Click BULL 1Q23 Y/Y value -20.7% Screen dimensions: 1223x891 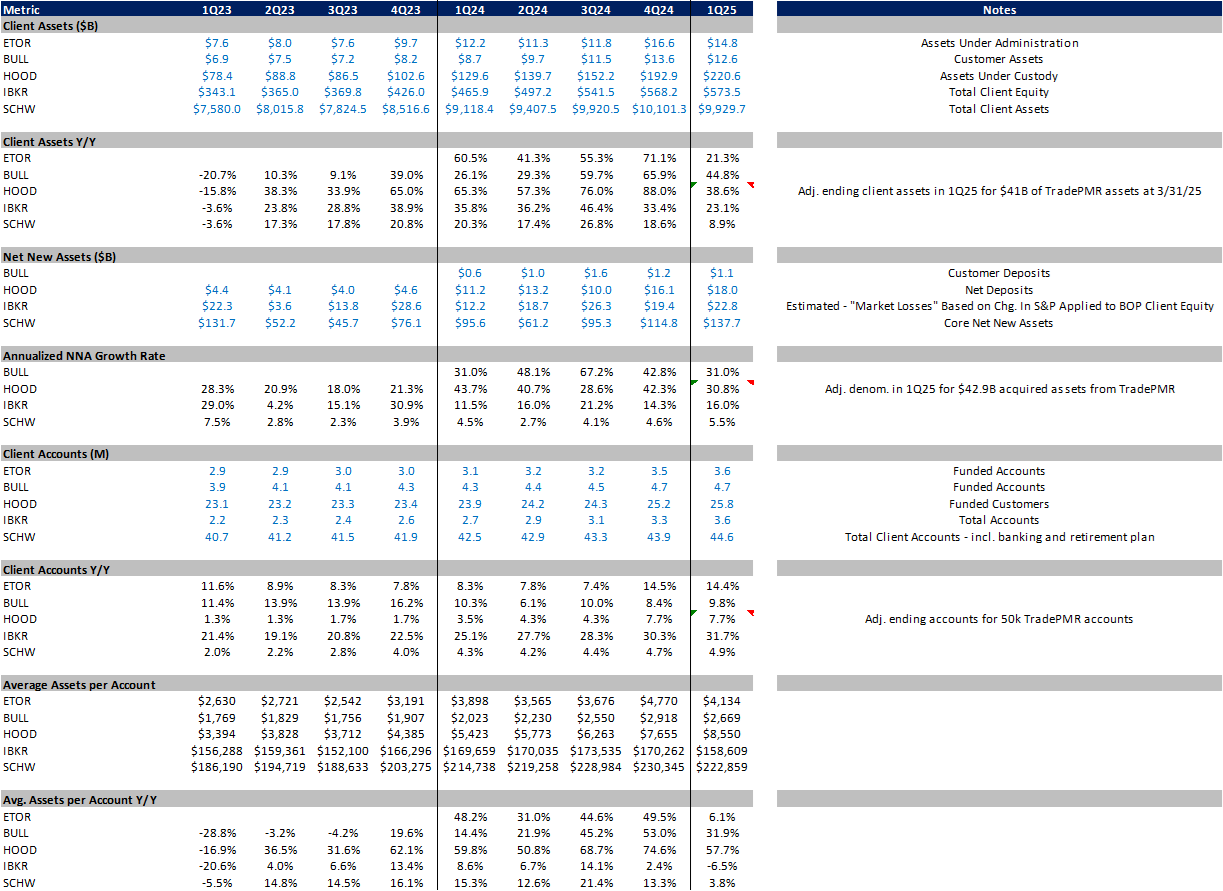click(x=216, y=174)
